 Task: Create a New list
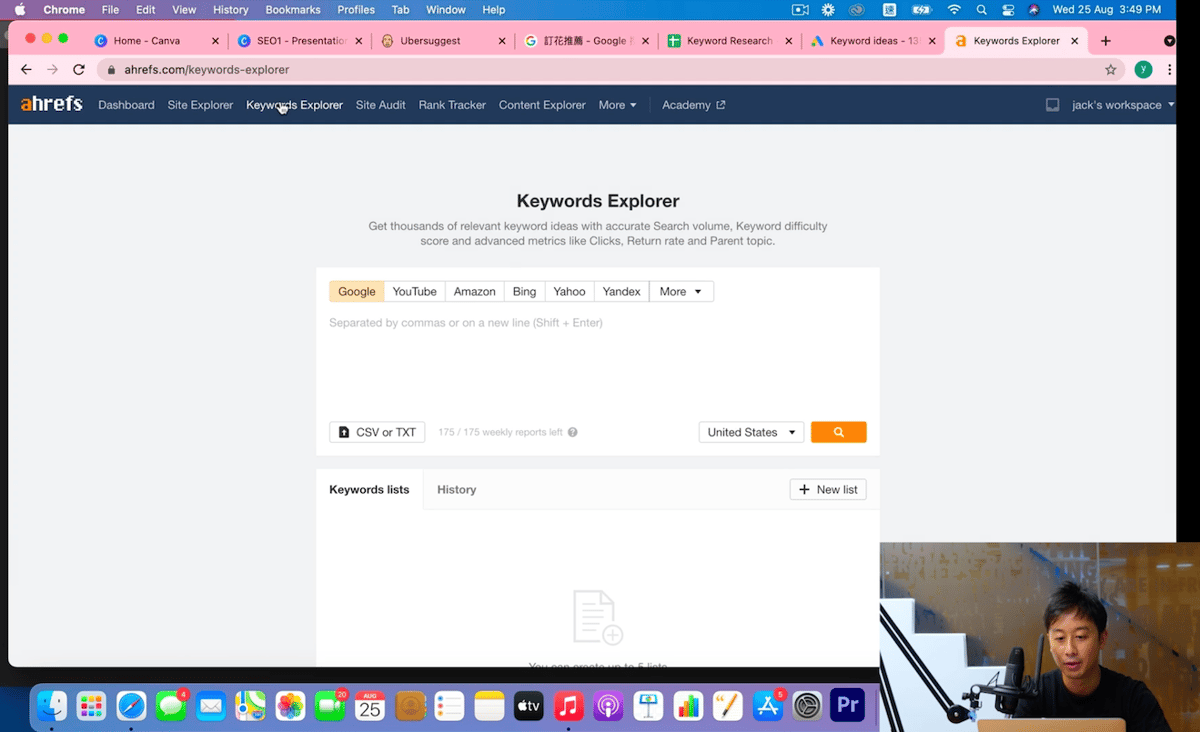click(x=828, y=489)
